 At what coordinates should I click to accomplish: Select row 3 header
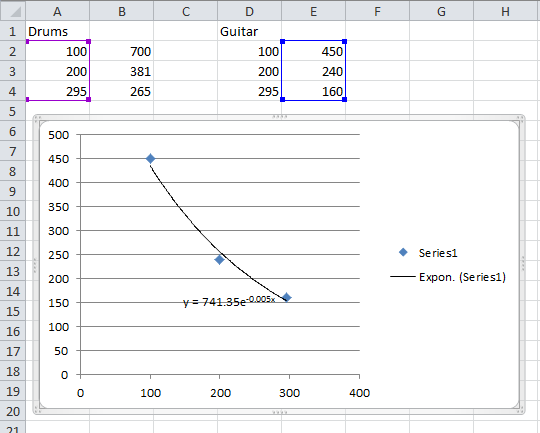(13, 71)
